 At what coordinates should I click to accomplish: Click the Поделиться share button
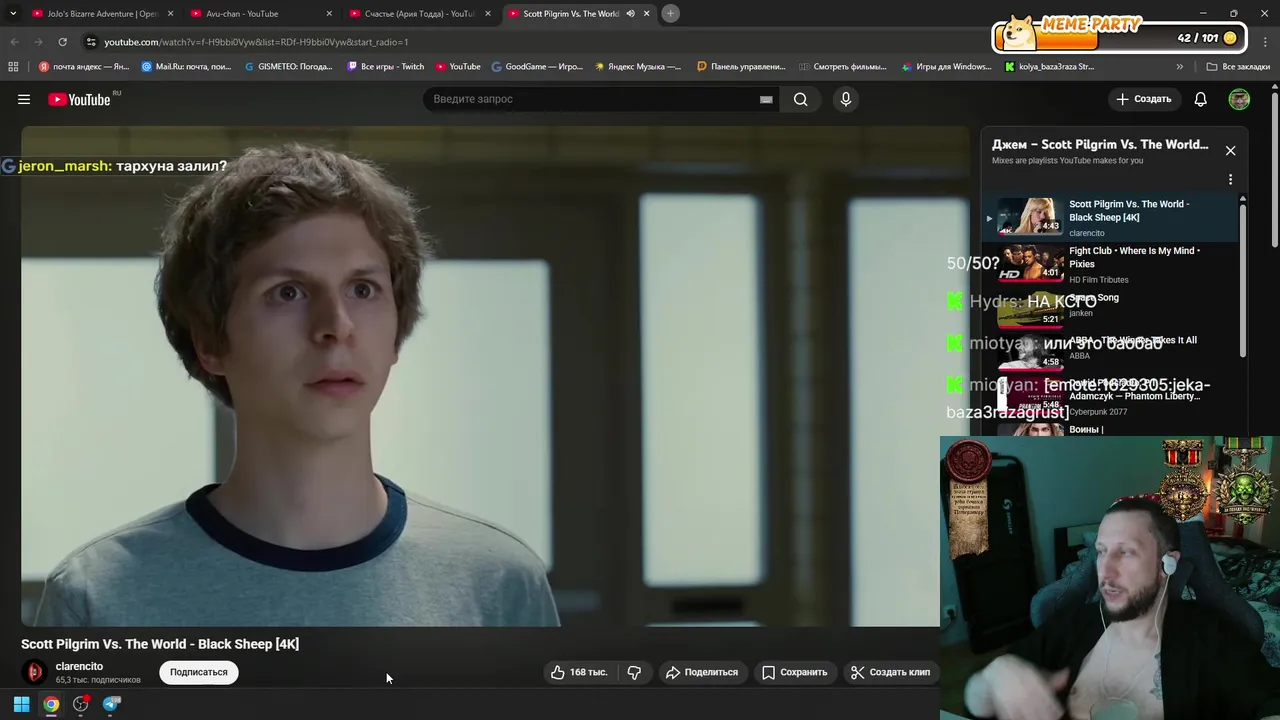click(702, 672)
